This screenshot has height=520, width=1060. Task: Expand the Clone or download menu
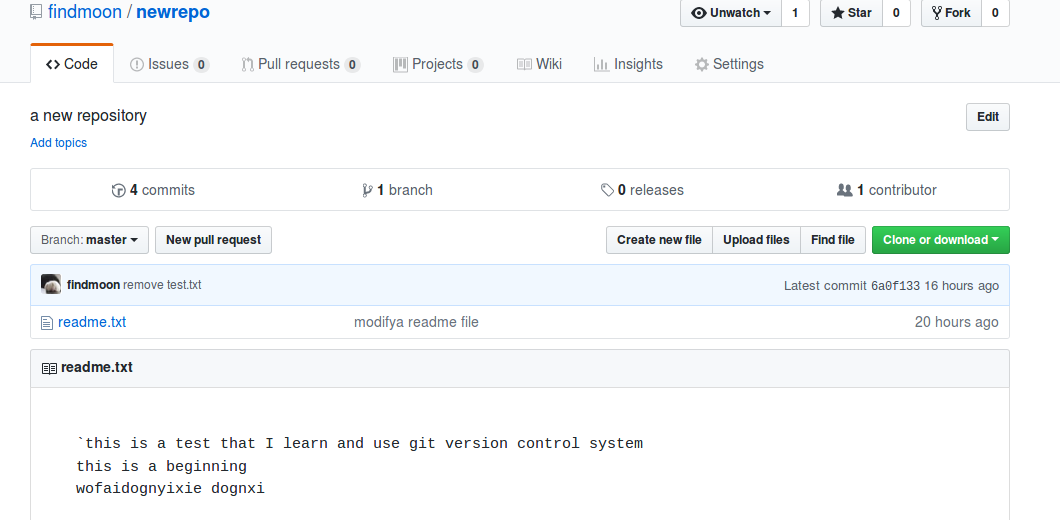coord(940,240)
